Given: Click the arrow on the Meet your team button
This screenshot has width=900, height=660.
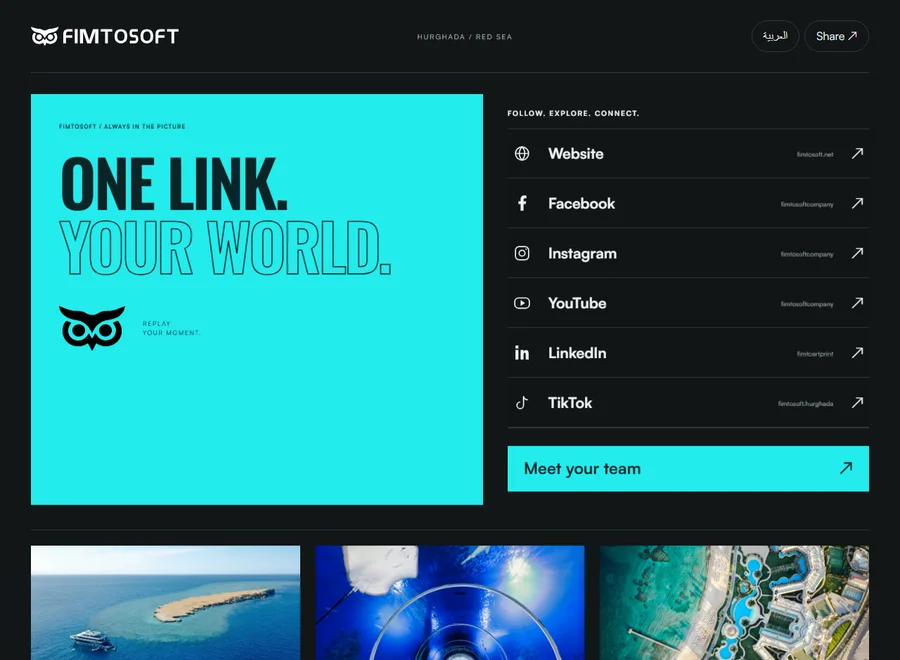Looking at the screenshot, I should point(845,468).
